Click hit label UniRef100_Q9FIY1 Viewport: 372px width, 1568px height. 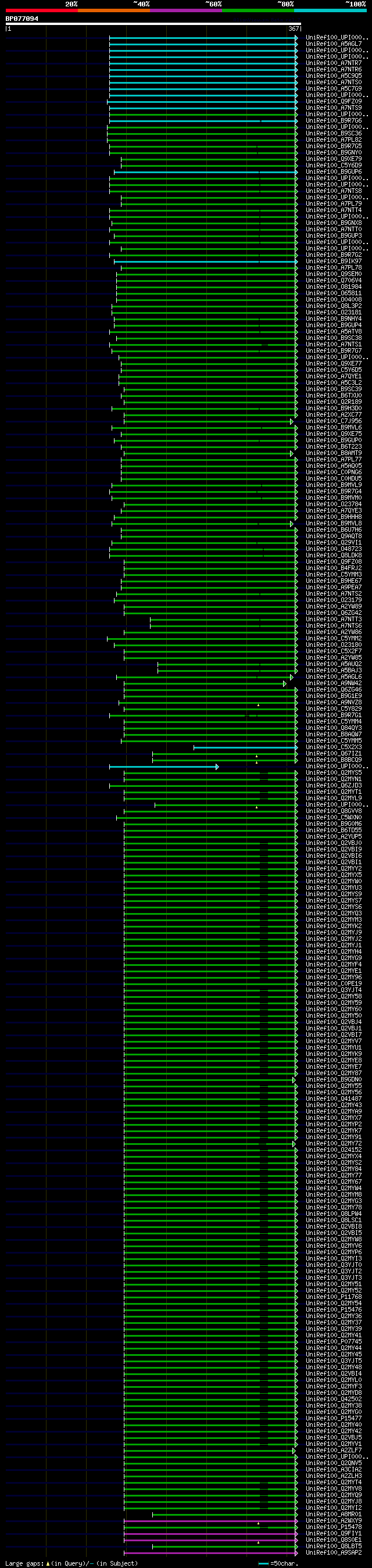(x=334, y=1533)
